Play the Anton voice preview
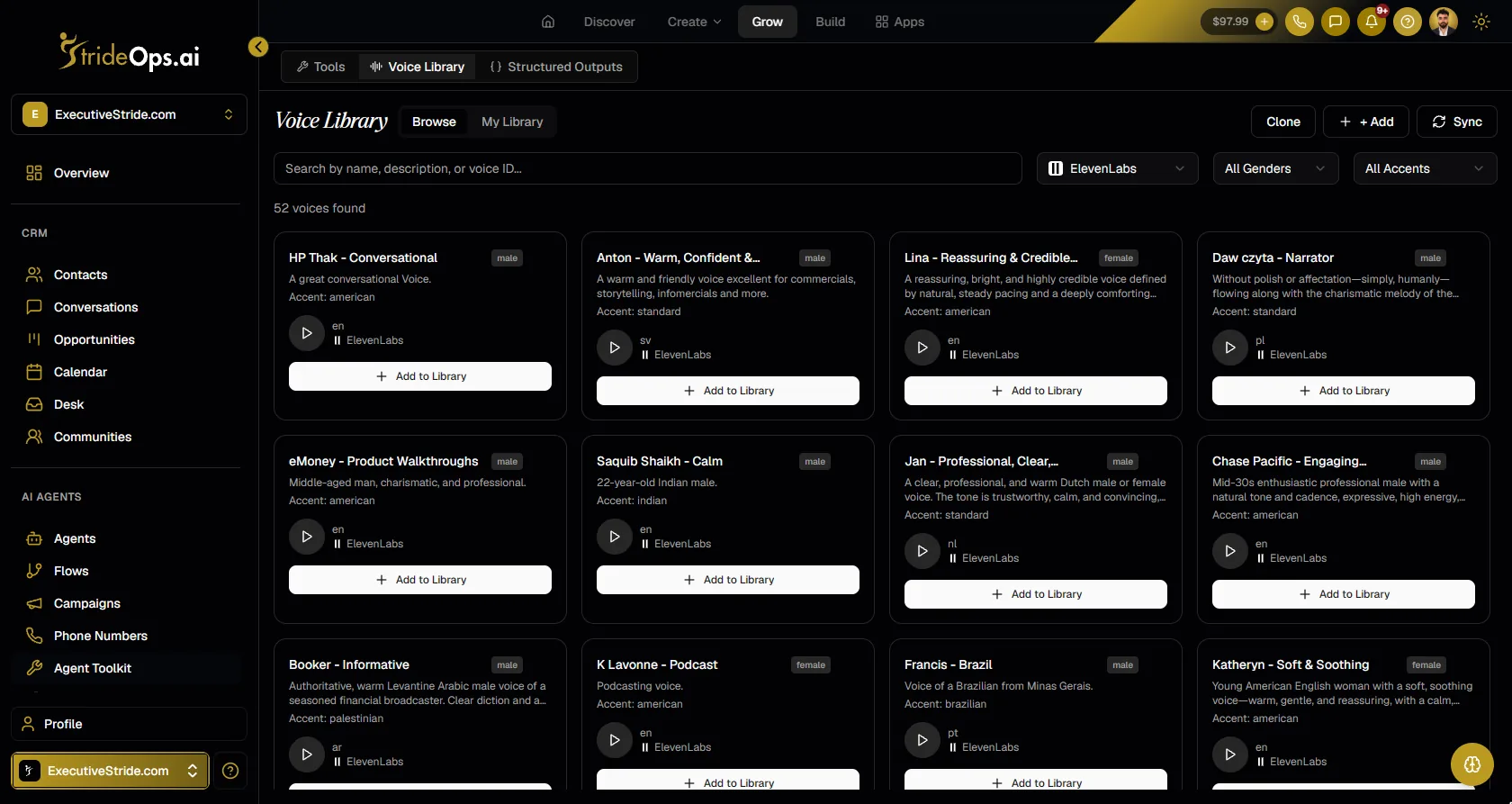 tap(615, 348)
